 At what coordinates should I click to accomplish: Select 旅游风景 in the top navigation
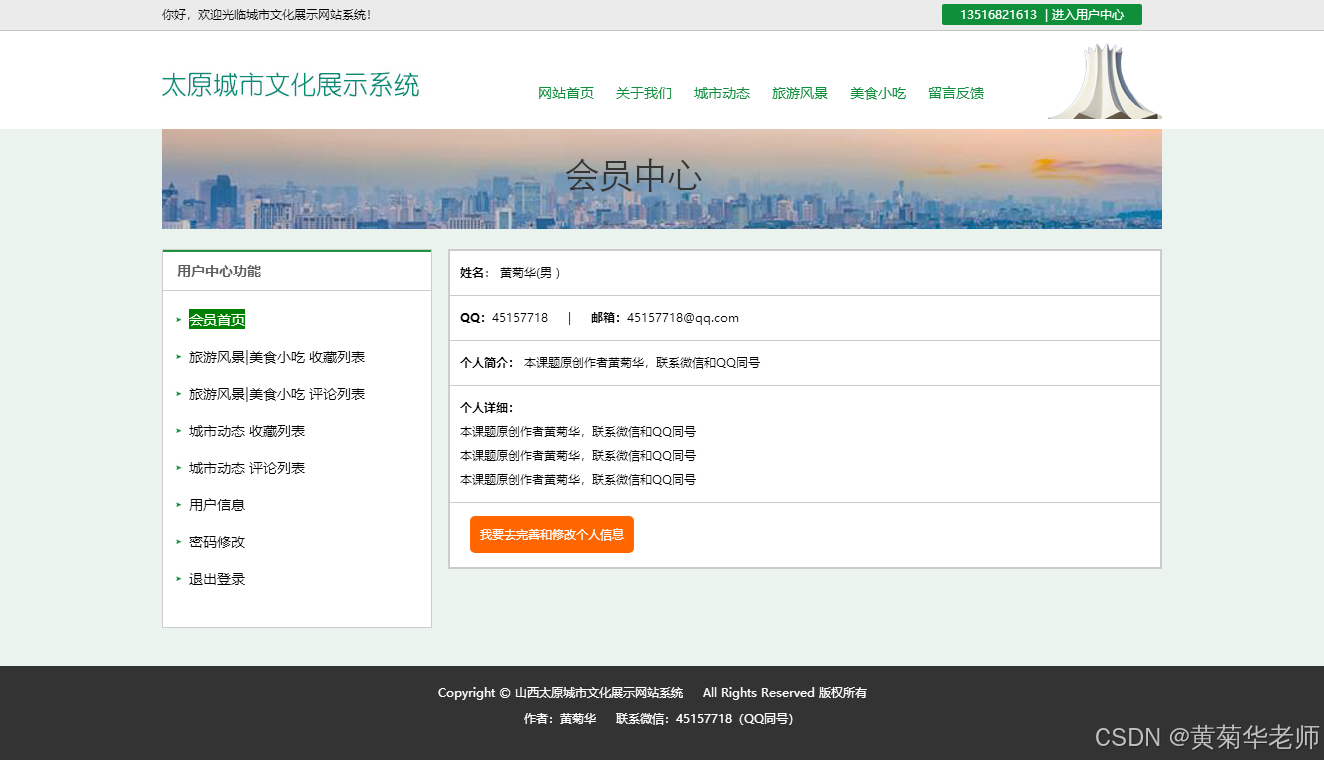(800, 93)
